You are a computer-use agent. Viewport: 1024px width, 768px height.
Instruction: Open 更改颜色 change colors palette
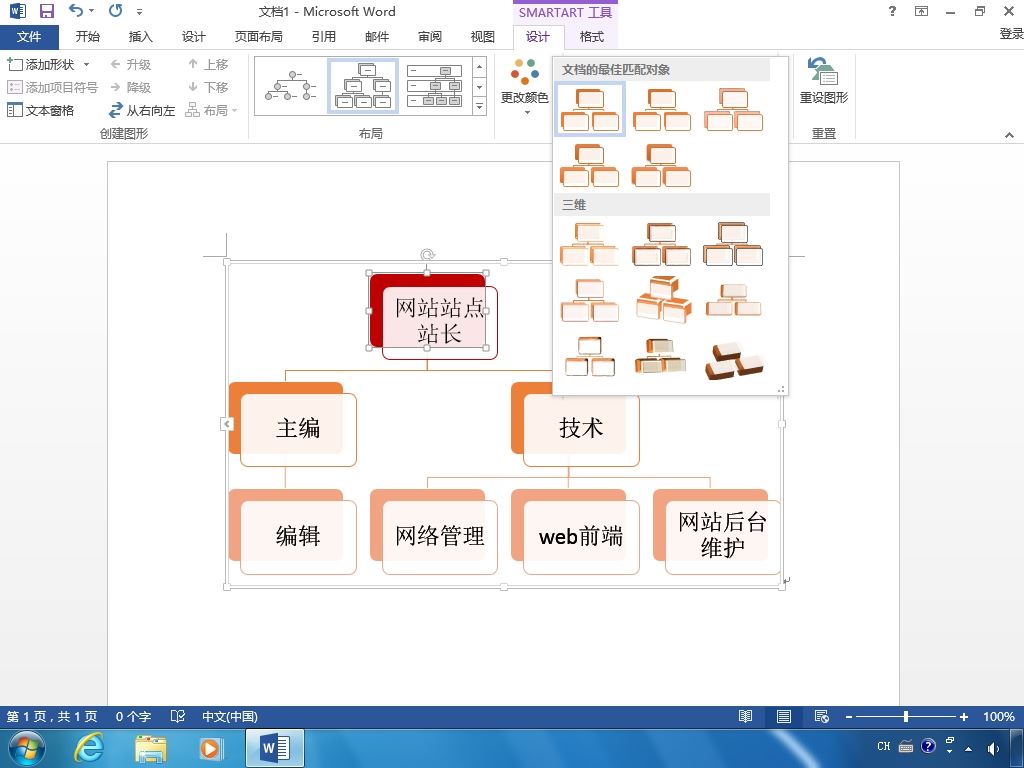[524, 86]
